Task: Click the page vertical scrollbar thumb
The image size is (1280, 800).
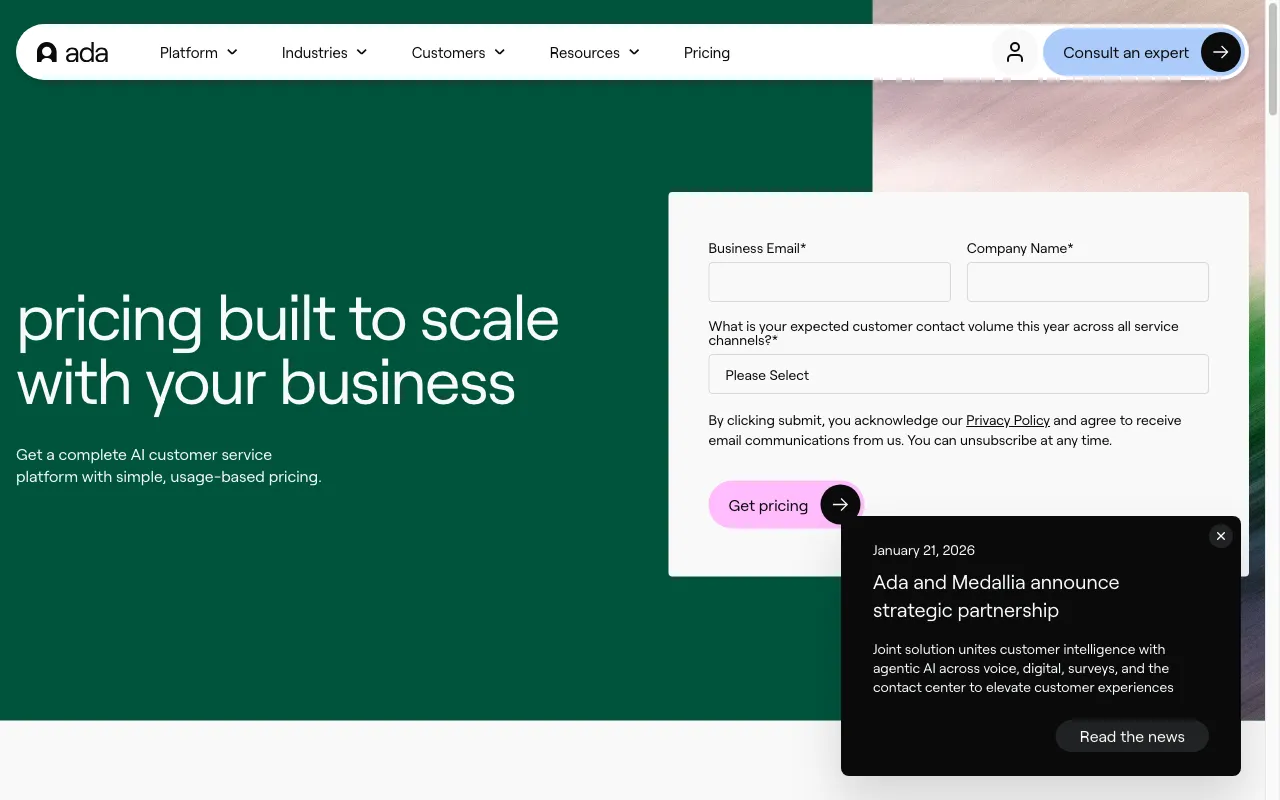Action: pos(1273,60)
